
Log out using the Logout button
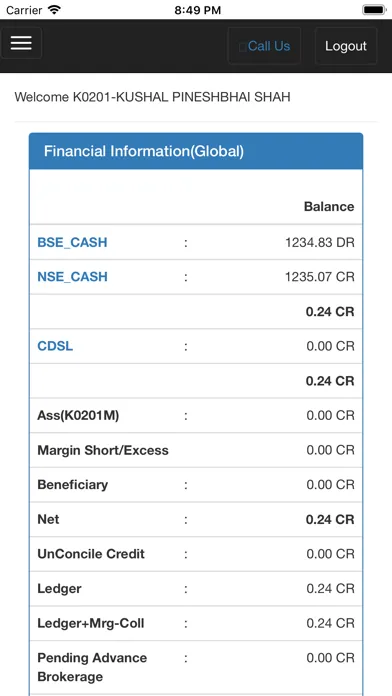click(x=346, y=46)
